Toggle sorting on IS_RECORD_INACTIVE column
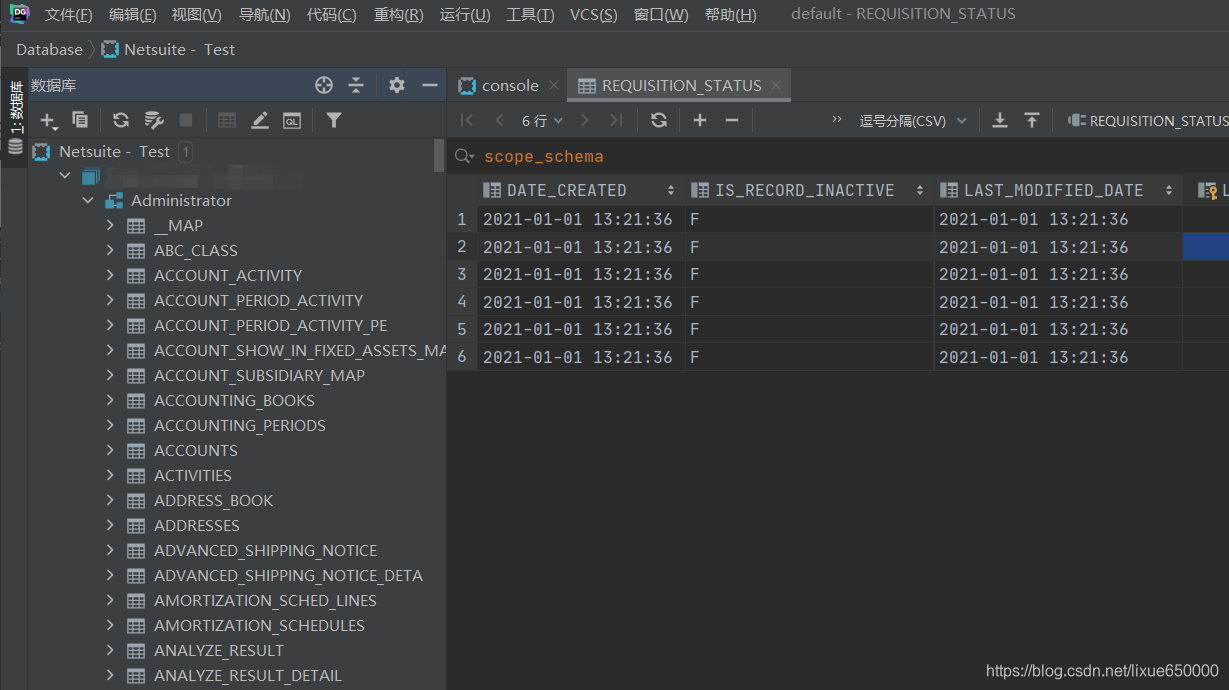The image size is (1229, 690). pyautogui.click(x=918, y=189)
